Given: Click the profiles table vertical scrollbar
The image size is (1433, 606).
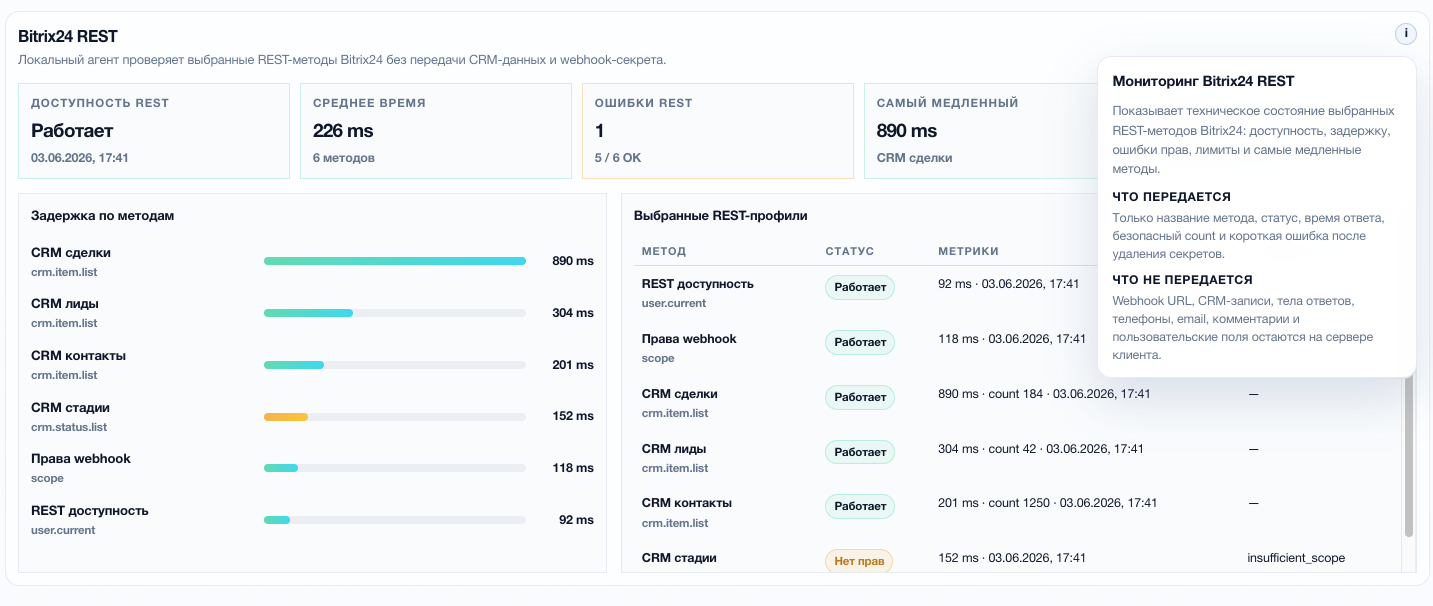Looking at the screenshot, I should (x=1409, y=456).
